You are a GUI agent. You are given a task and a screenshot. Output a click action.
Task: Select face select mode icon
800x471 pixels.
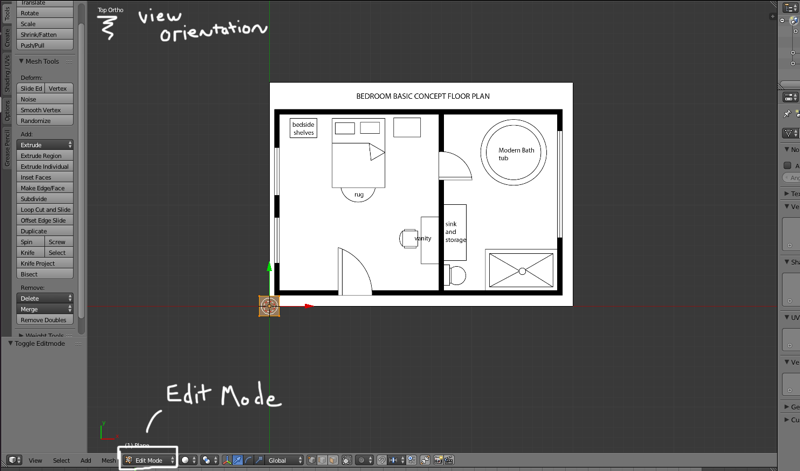[x=333, y=460]
